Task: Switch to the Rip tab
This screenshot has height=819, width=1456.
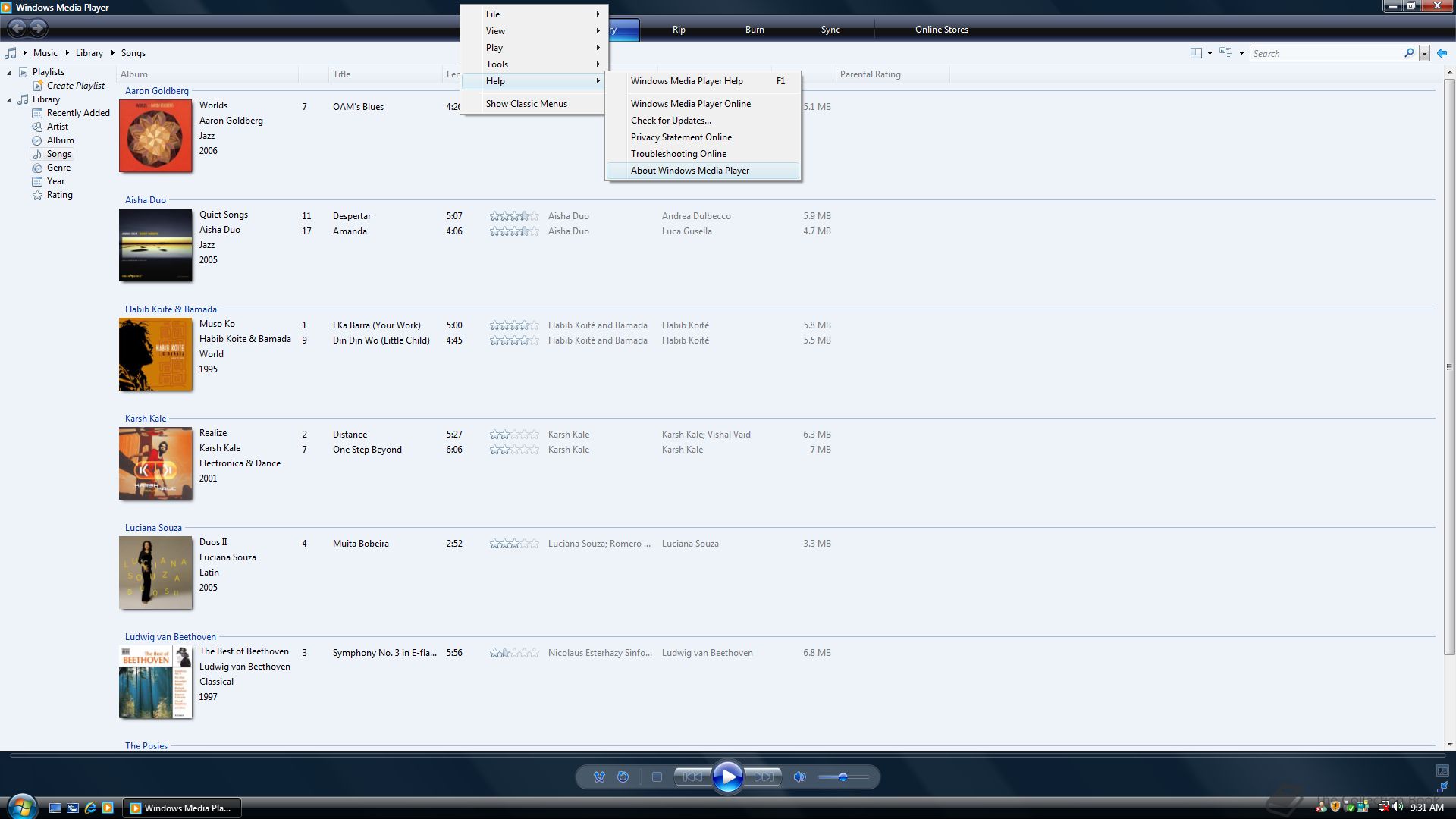Action: click(679, 30)
